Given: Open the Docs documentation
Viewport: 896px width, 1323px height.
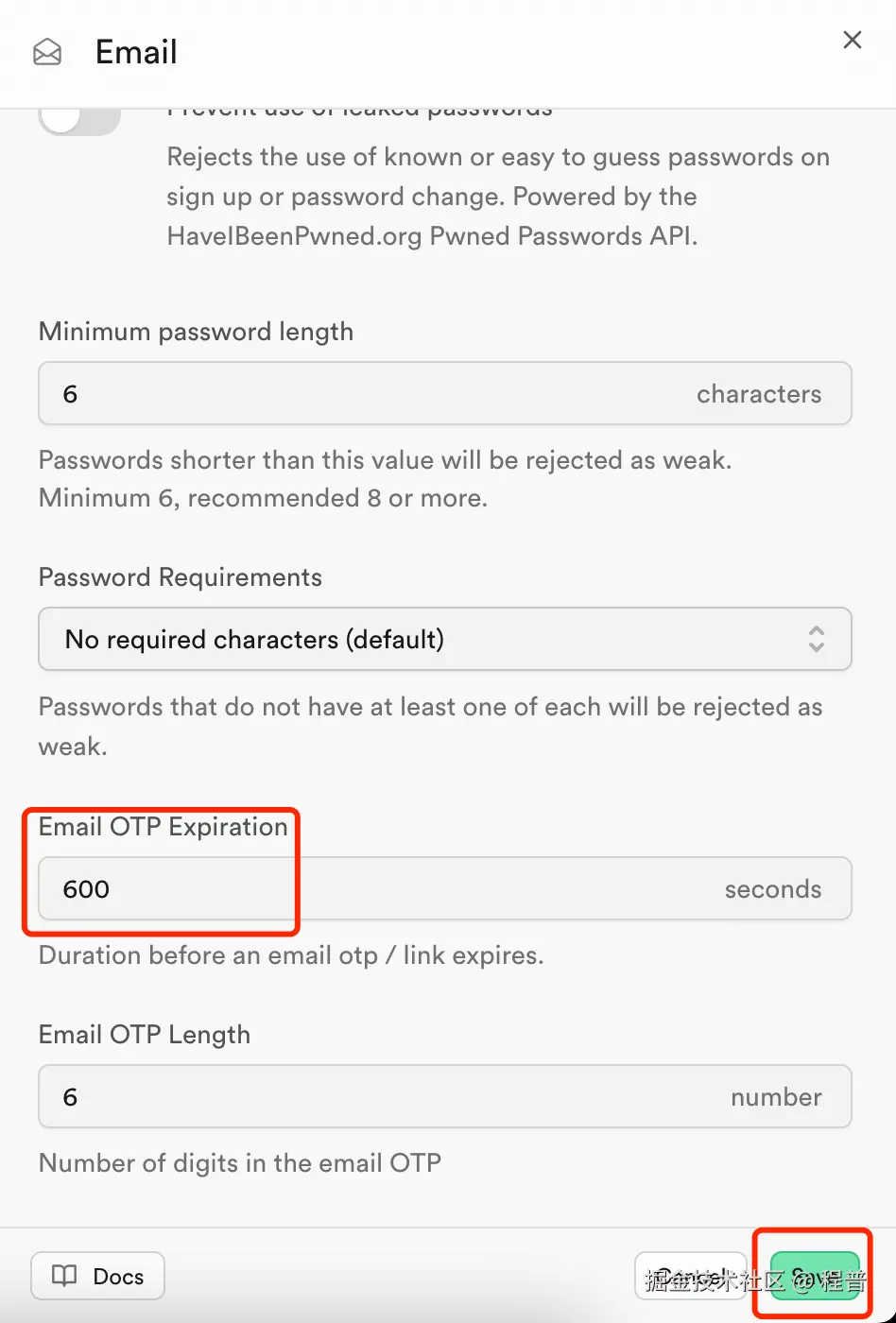Looking at the screenshot, I should coord(96,1276).
